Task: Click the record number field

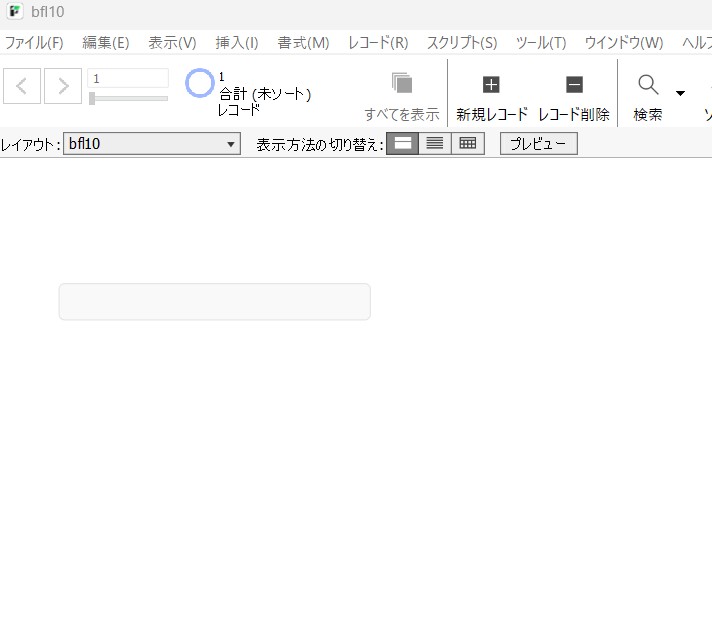Action: coord(128,78)
